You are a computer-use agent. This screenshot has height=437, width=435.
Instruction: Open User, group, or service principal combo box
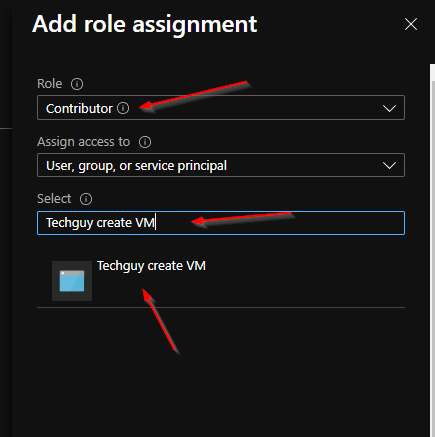click(221, 165)
